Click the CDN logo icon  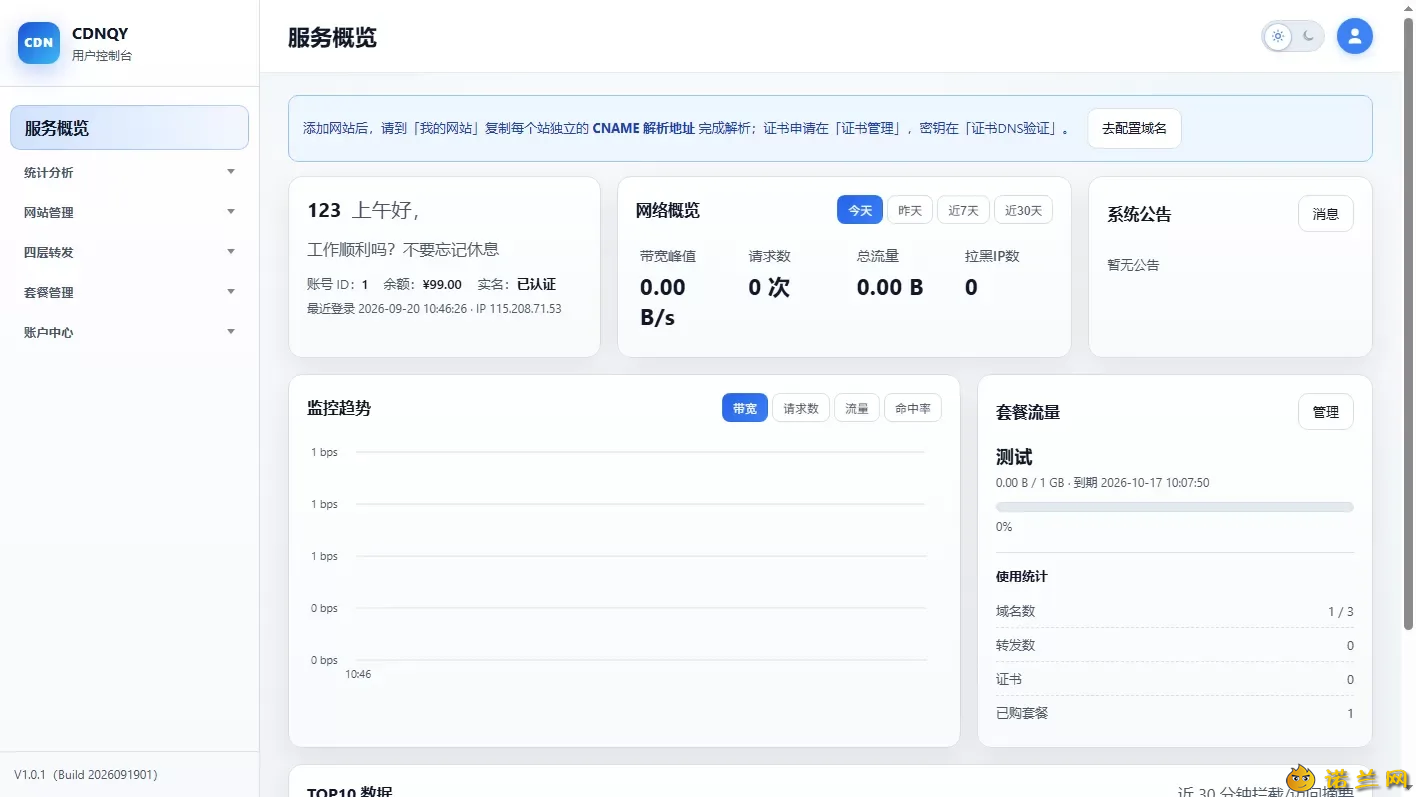39,43
